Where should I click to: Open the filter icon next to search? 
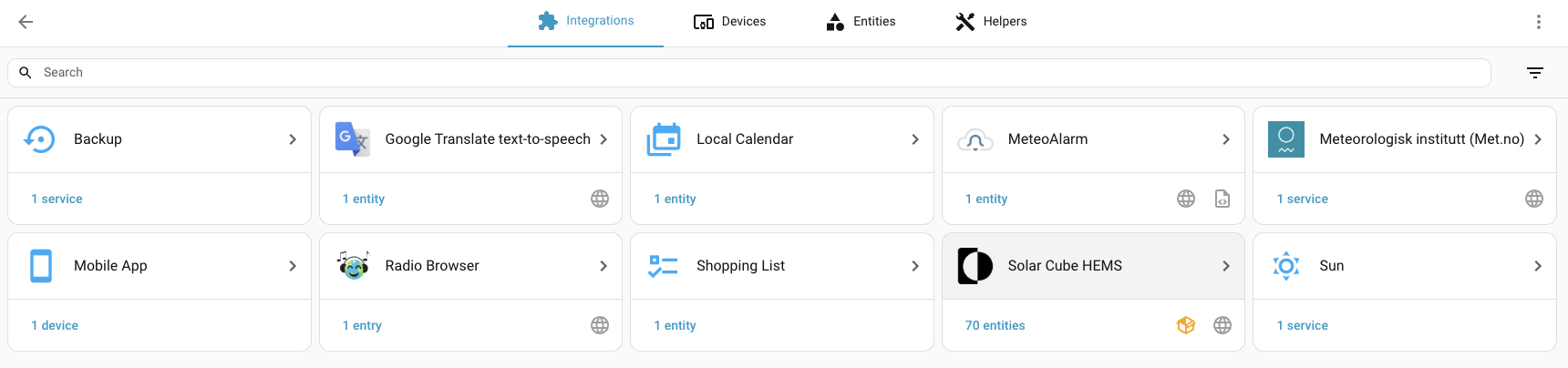coord(1535,73)
